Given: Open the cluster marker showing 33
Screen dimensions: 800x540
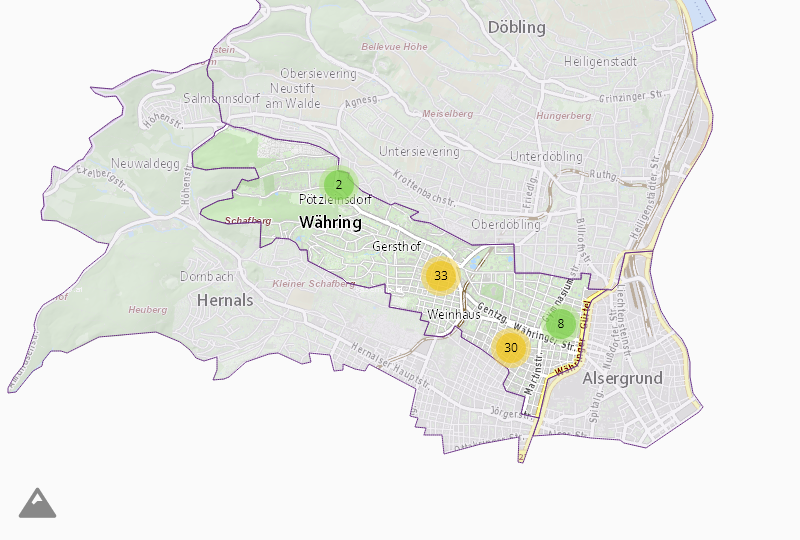Looking at the screenshot, I should coord(441,276).
